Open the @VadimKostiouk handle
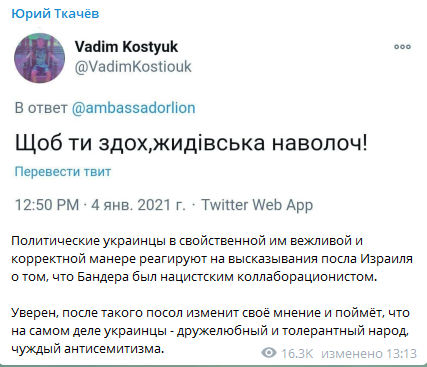 pos(133,66)
